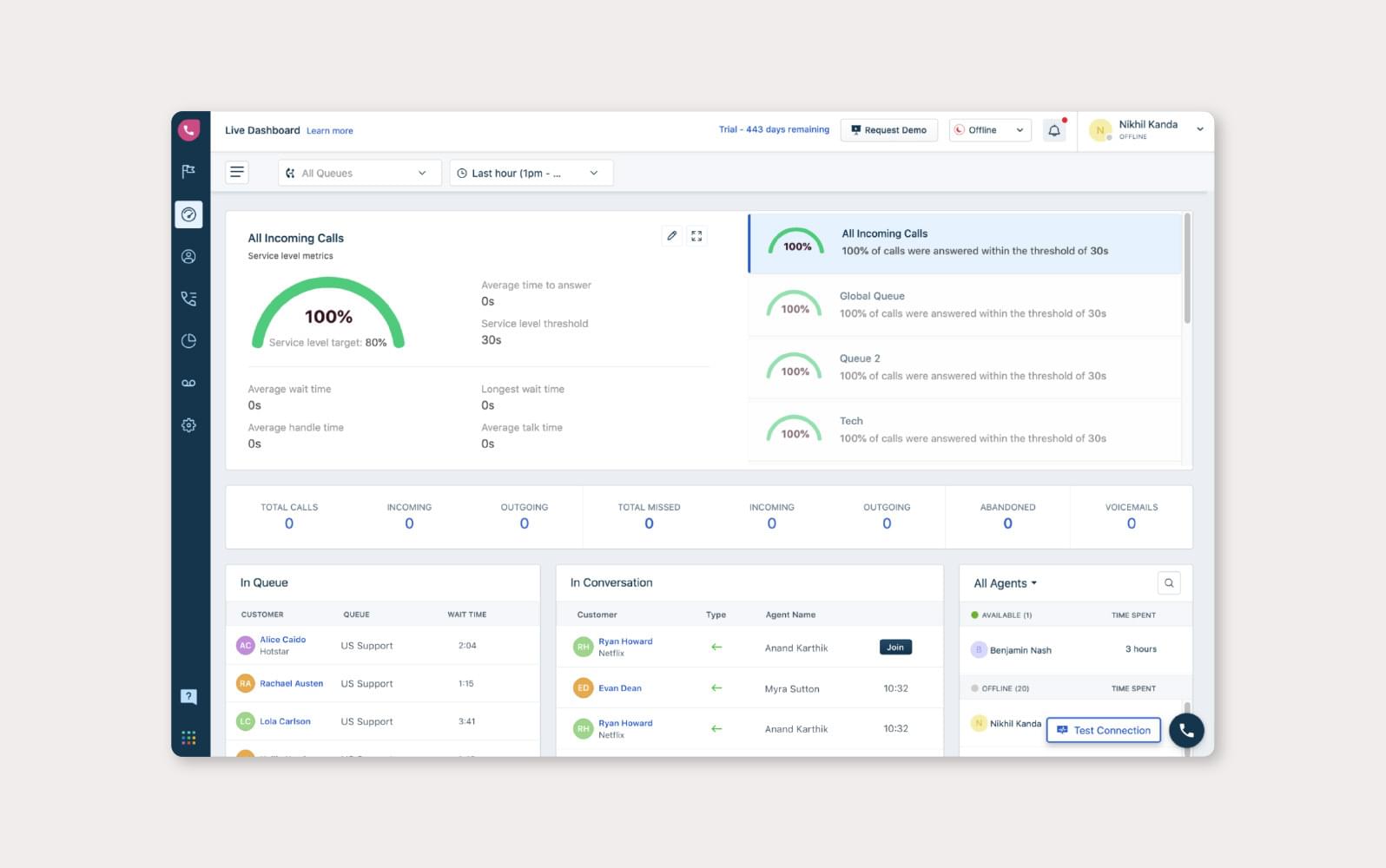Click agent name Myra Sutton

[792, 689]
